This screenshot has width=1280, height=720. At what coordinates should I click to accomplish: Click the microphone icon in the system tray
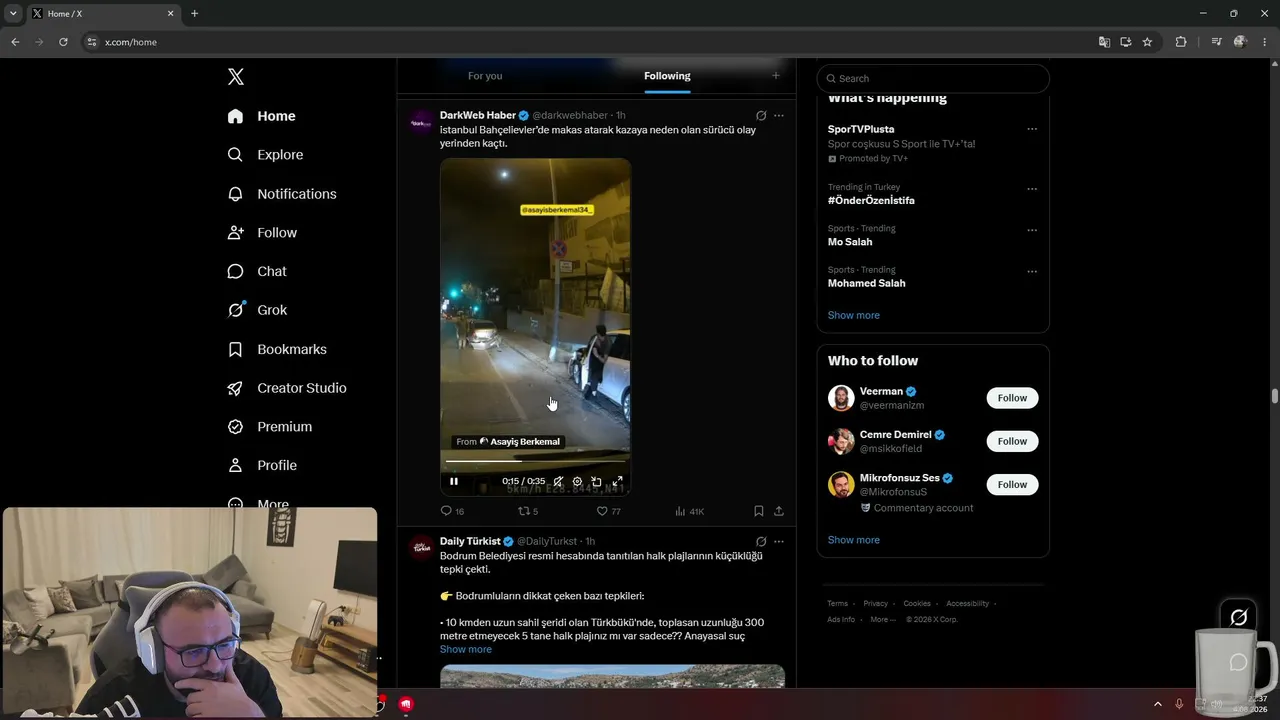pyautogui.click(x=1180, y=704)
